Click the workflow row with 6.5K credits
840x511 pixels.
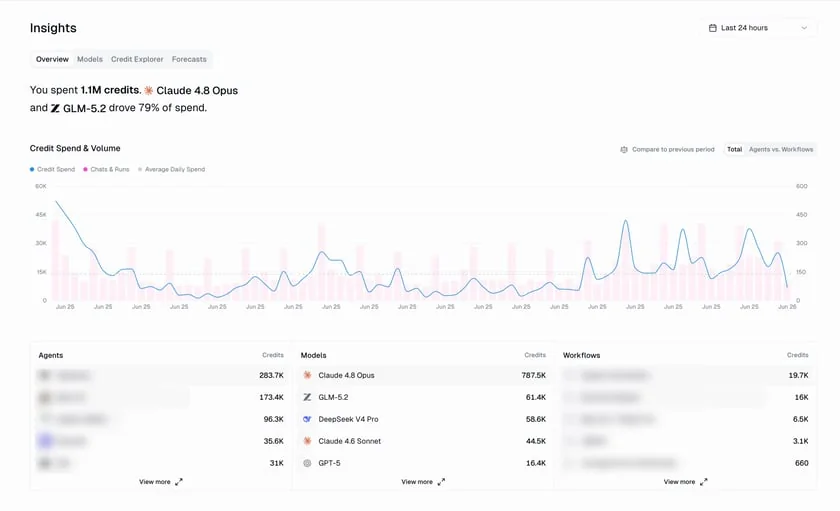pos(686,419)
